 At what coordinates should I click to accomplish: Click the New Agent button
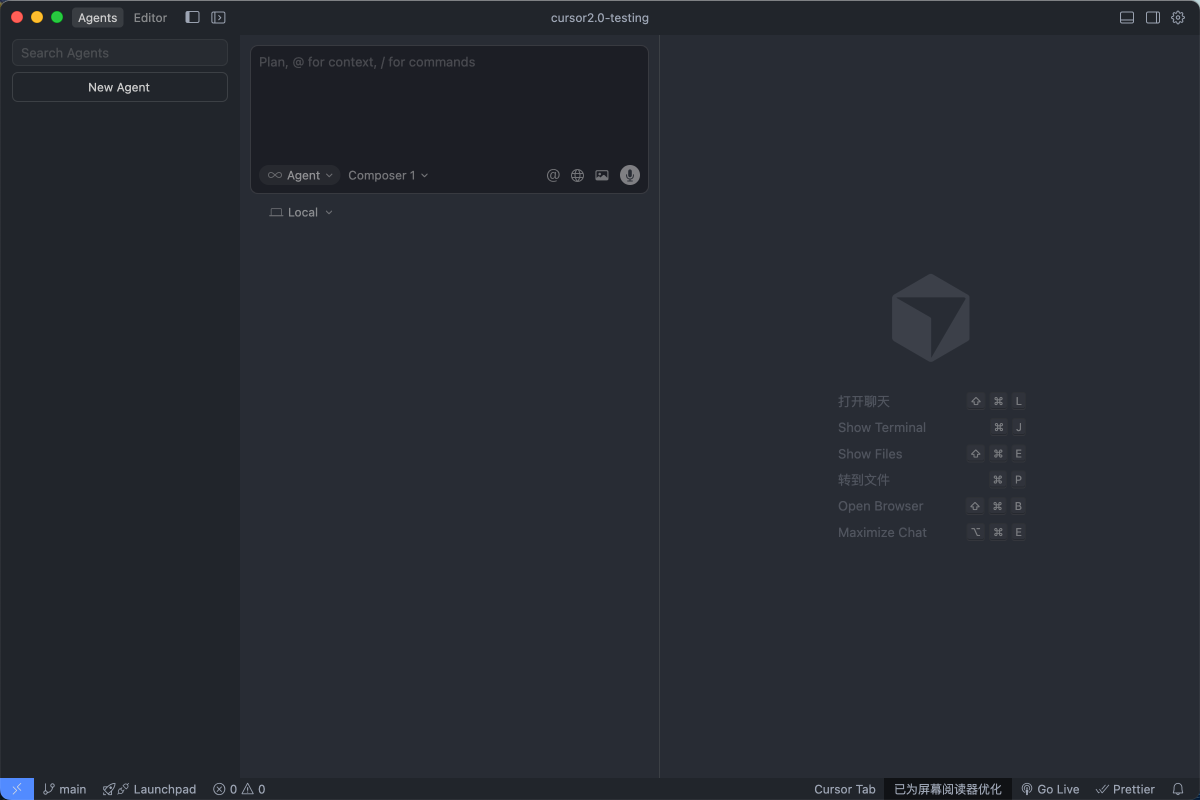pyautogui.click(x=119, y=87)
